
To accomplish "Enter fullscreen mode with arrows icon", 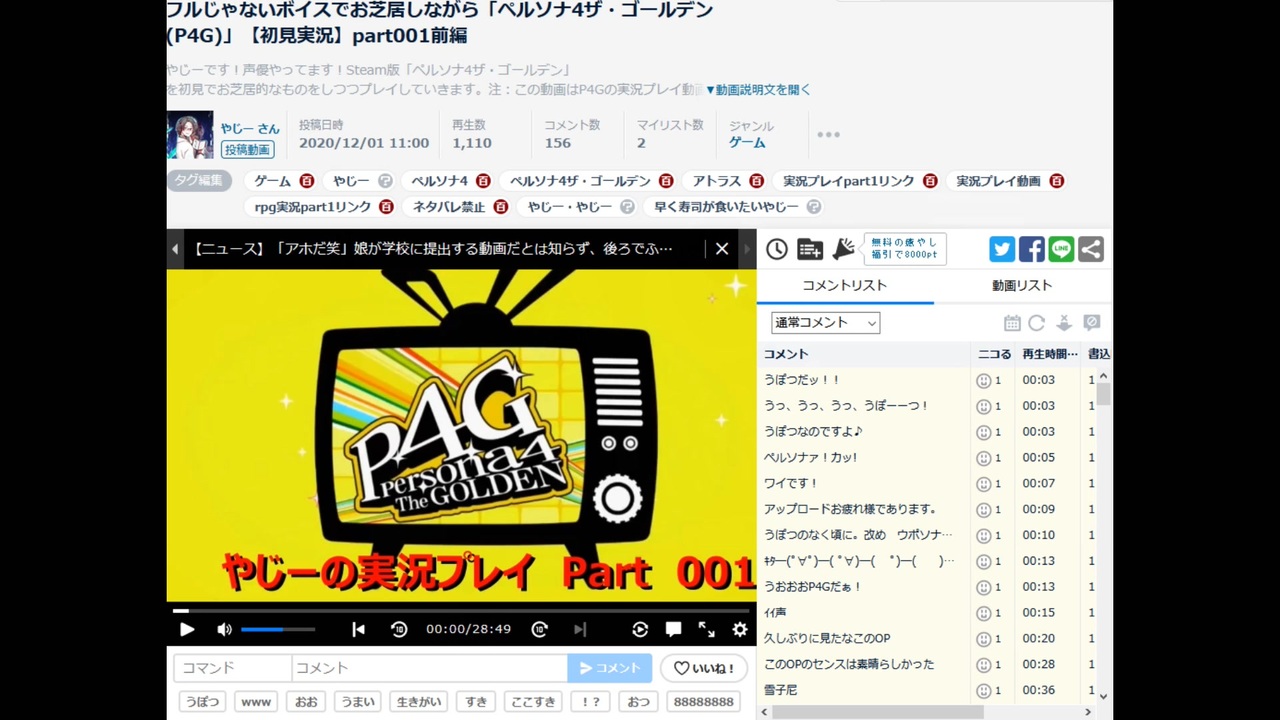I will click(707, 629).
